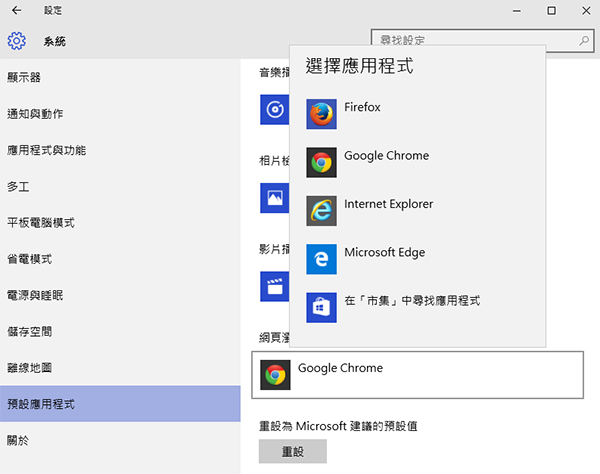The height and width of the screenshot is (474, 600).
Task: Maximize the settings window
Action: pos(551,11)
